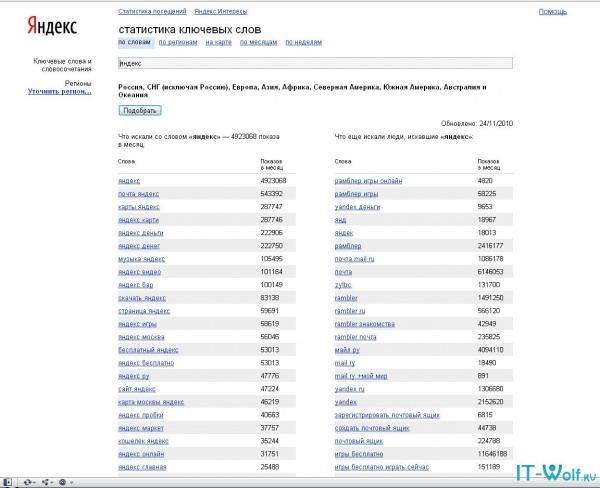The image size is (600, 488).
Task: Select the 'по словам' tab
Action: pos(134,42)
